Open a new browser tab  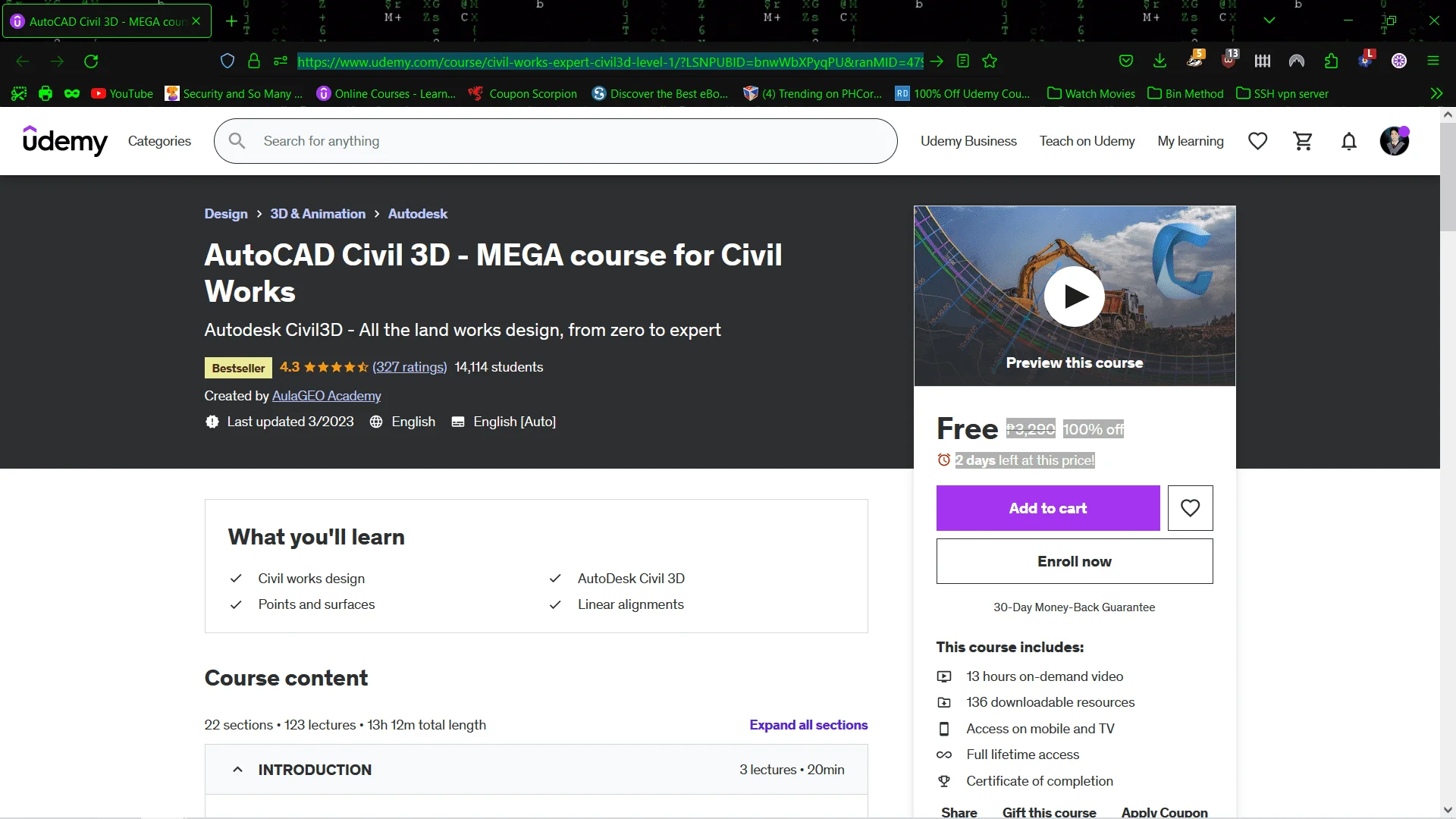pos(231,21)
